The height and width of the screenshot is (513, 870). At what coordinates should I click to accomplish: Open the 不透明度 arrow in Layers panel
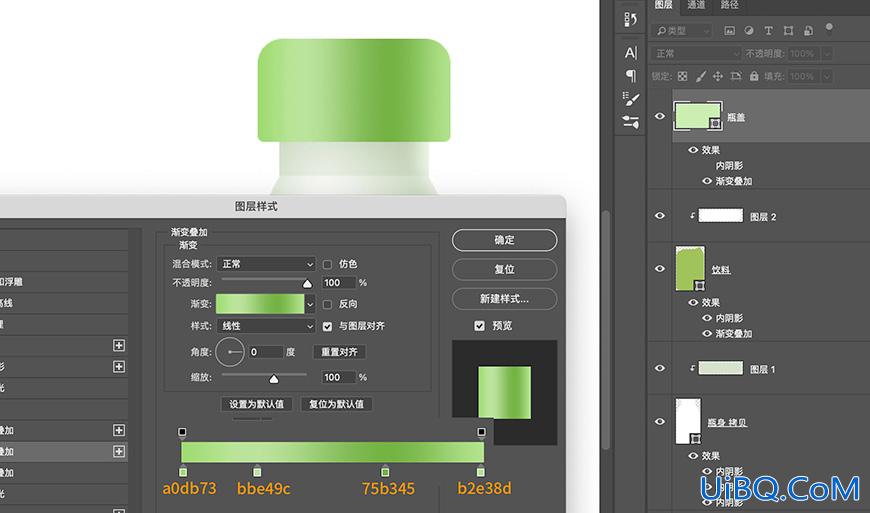coord(827,53)
